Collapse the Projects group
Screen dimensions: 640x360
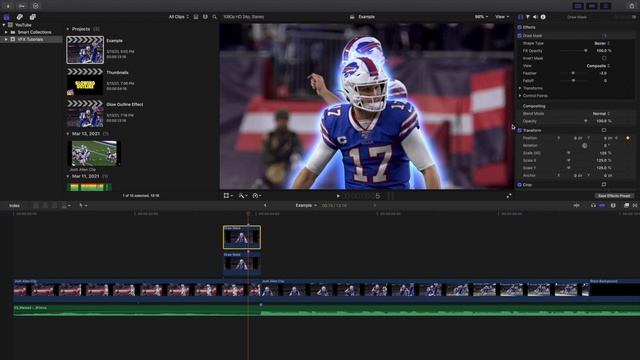pos(68,29)
